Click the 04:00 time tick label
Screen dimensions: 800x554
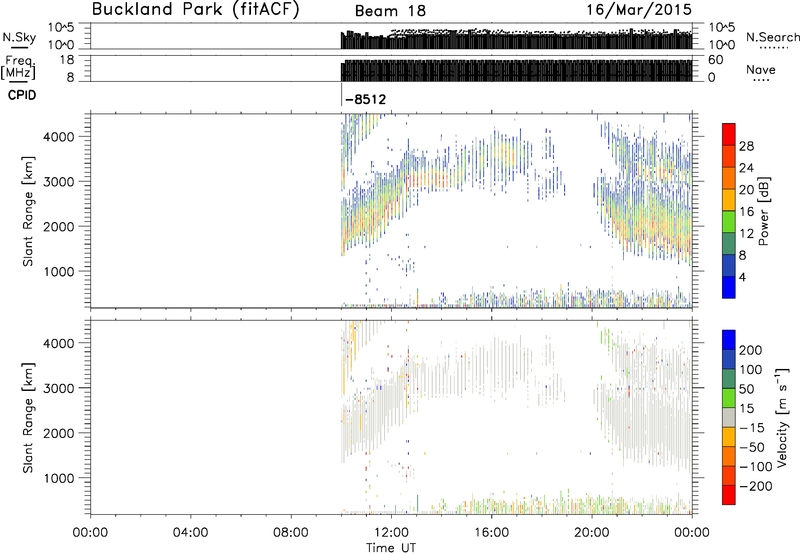click(x=190, y=533)
